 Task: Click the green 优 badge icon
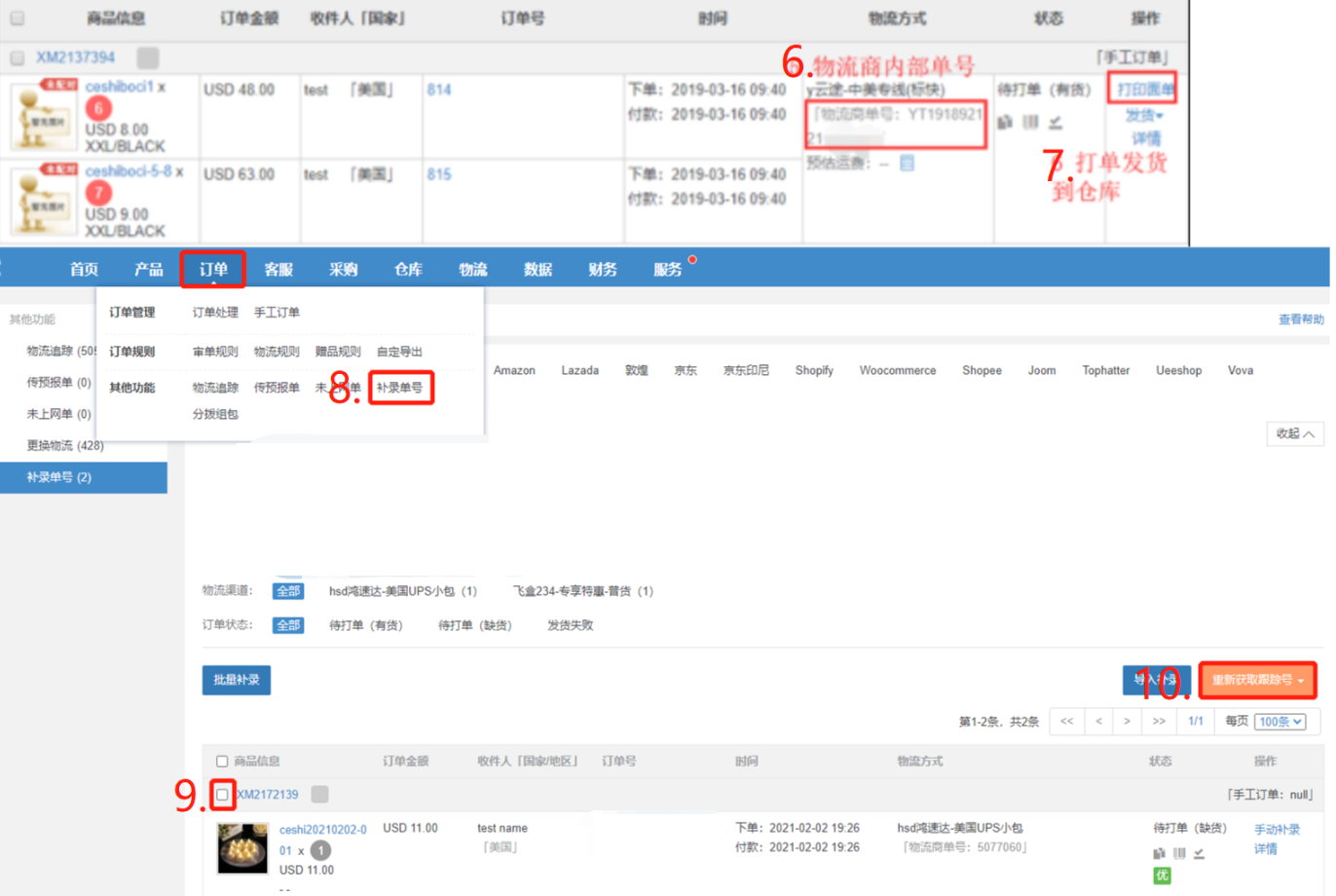1162,876
